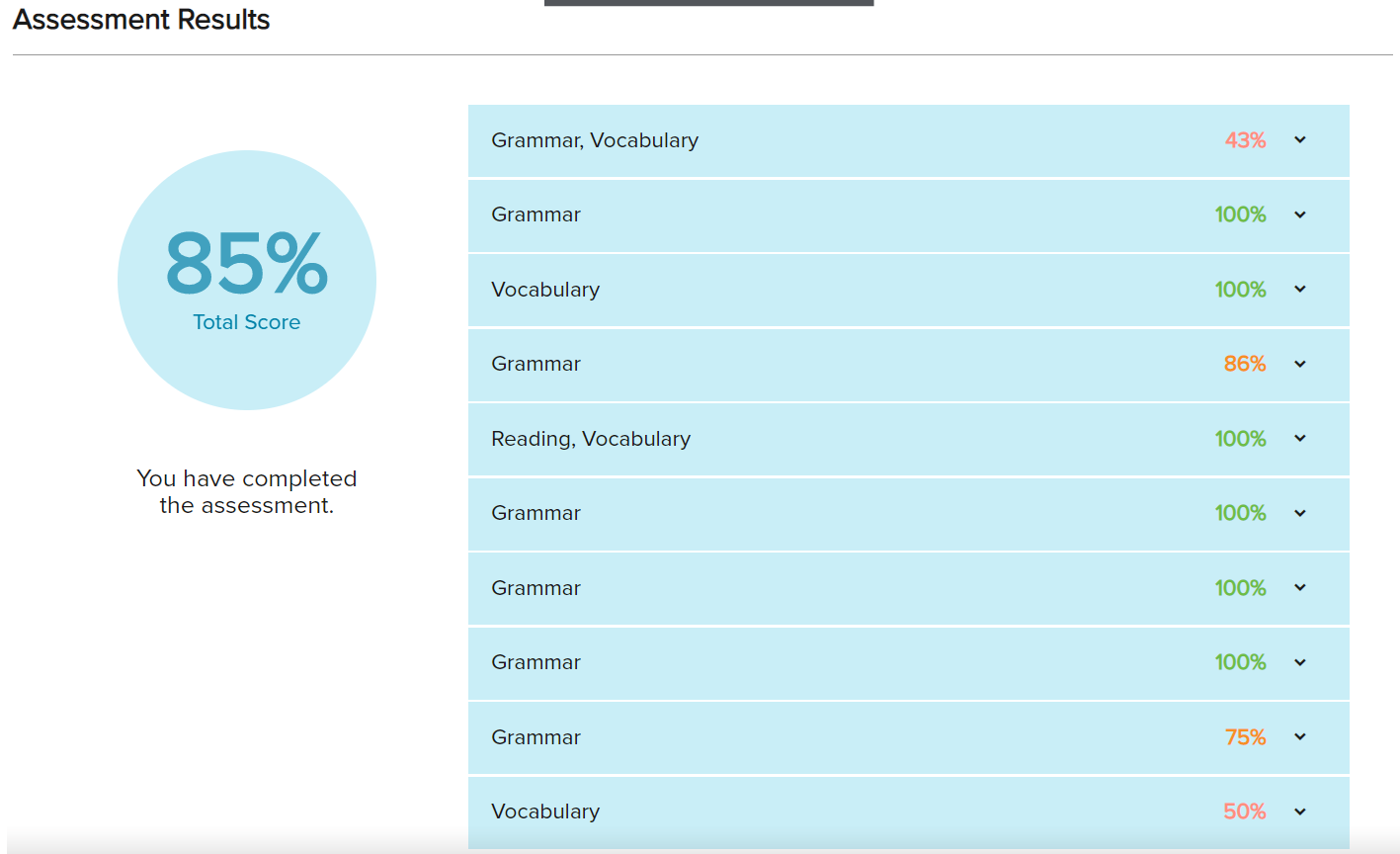Open the Vocabulary row showing 100%
The image size is (1400, 854).
[909, 290]
